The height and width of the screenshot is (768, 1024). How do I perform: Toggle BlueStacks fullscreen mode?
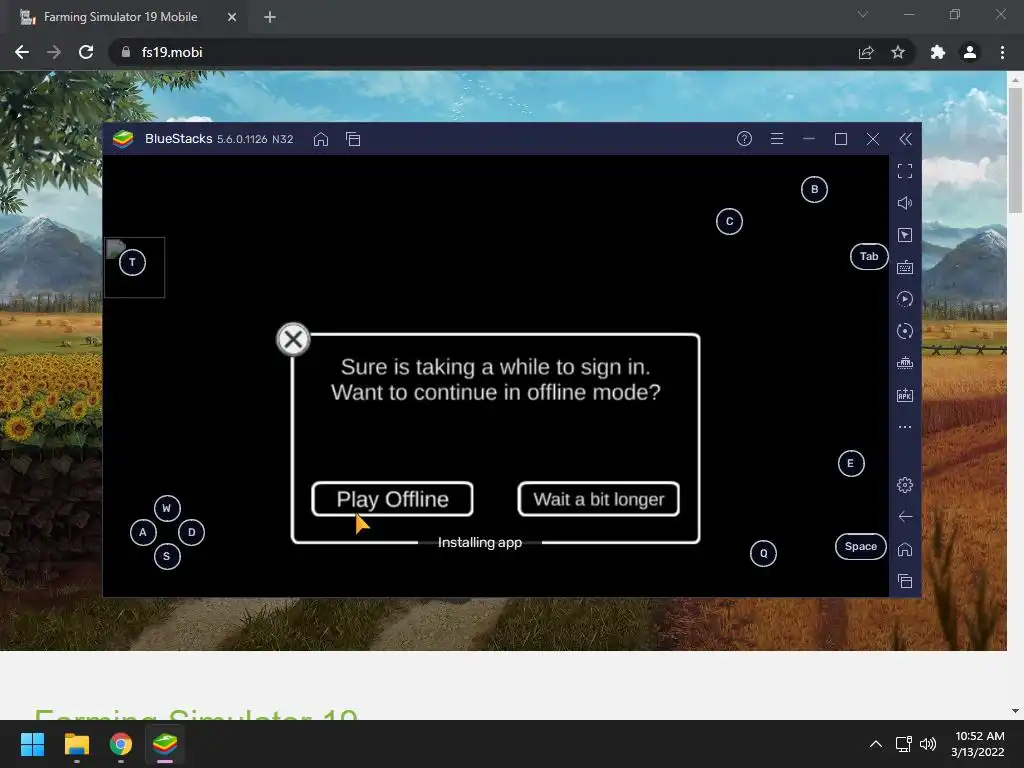coord(904,171)
